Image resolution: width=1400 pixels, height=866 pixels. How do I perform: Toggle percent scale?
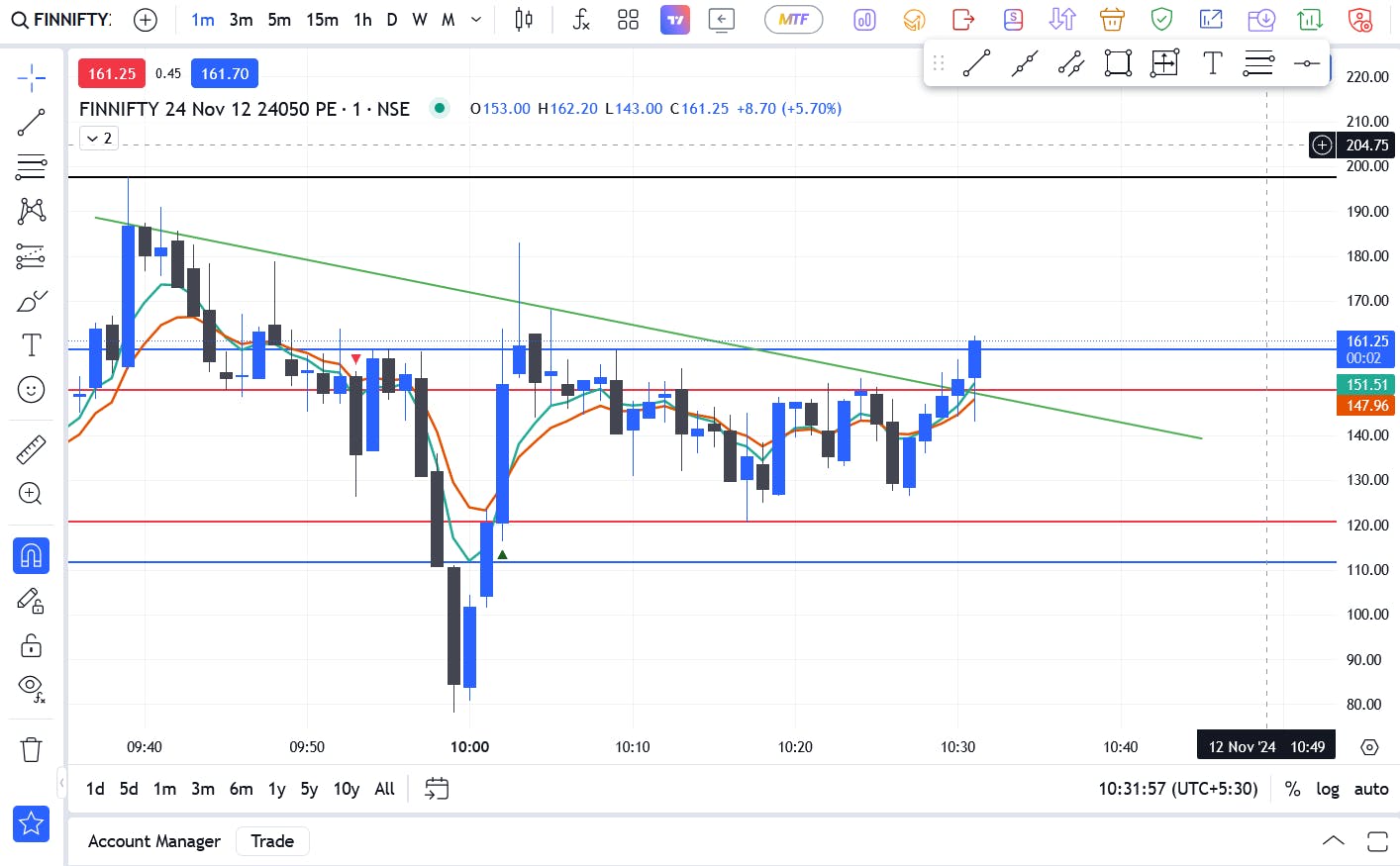click(x=1292, y=789)
